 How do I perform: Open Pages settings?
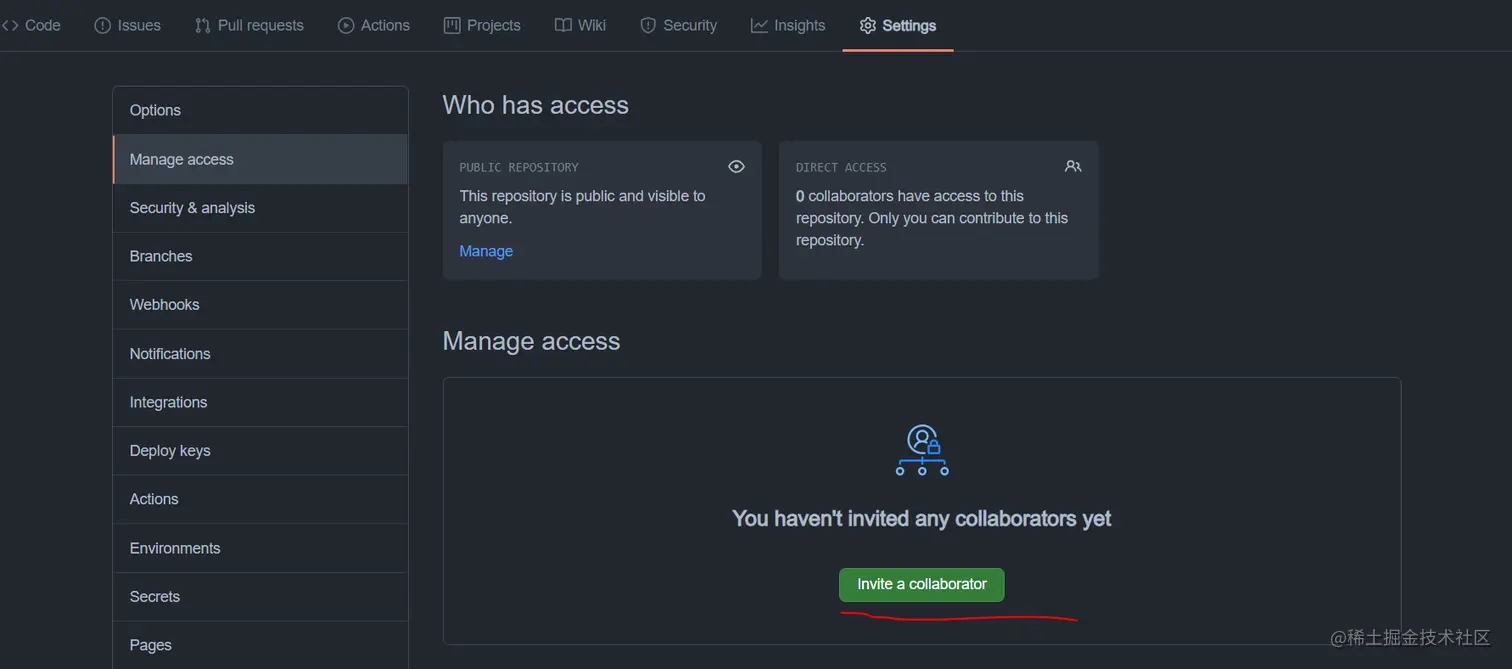(260, 645)
